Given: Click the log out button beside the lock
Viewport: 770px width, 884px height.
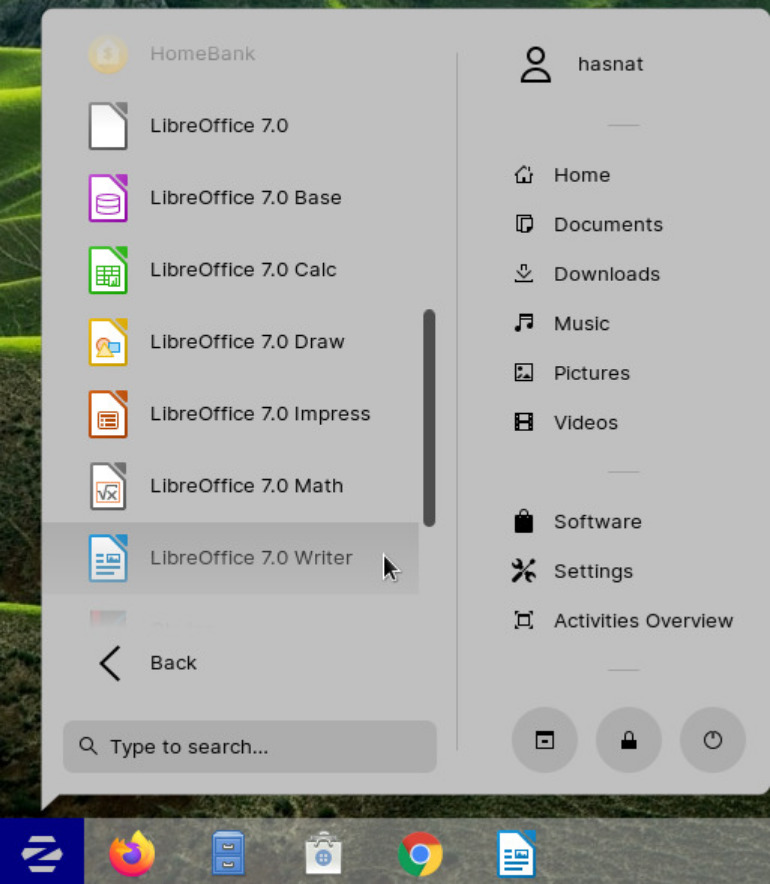Looking at the screenshot, I should coord(545,740).
